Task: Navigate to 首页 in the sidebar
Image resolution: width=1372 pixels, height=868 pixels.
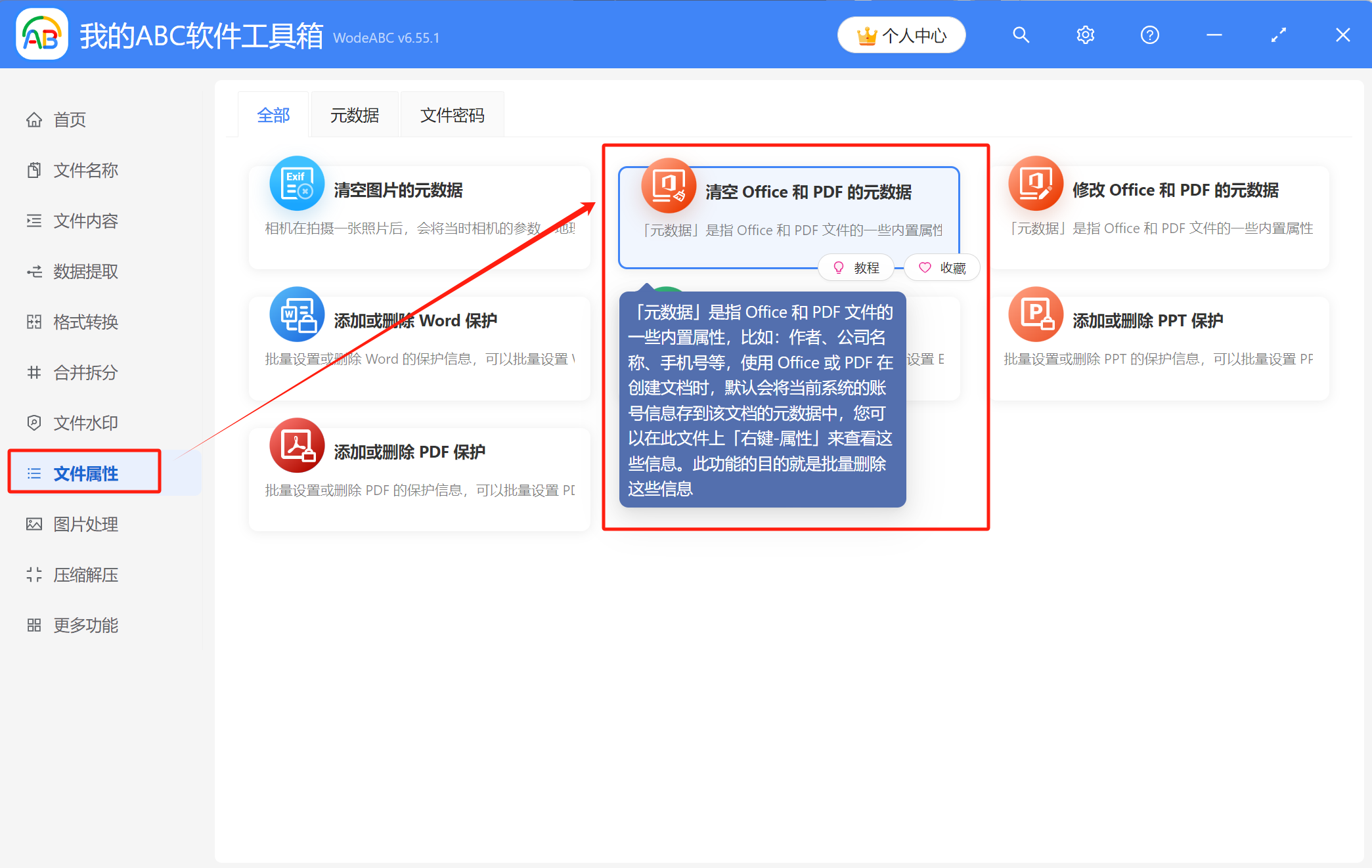Action: pyautogui.click(x=69, y=119)
